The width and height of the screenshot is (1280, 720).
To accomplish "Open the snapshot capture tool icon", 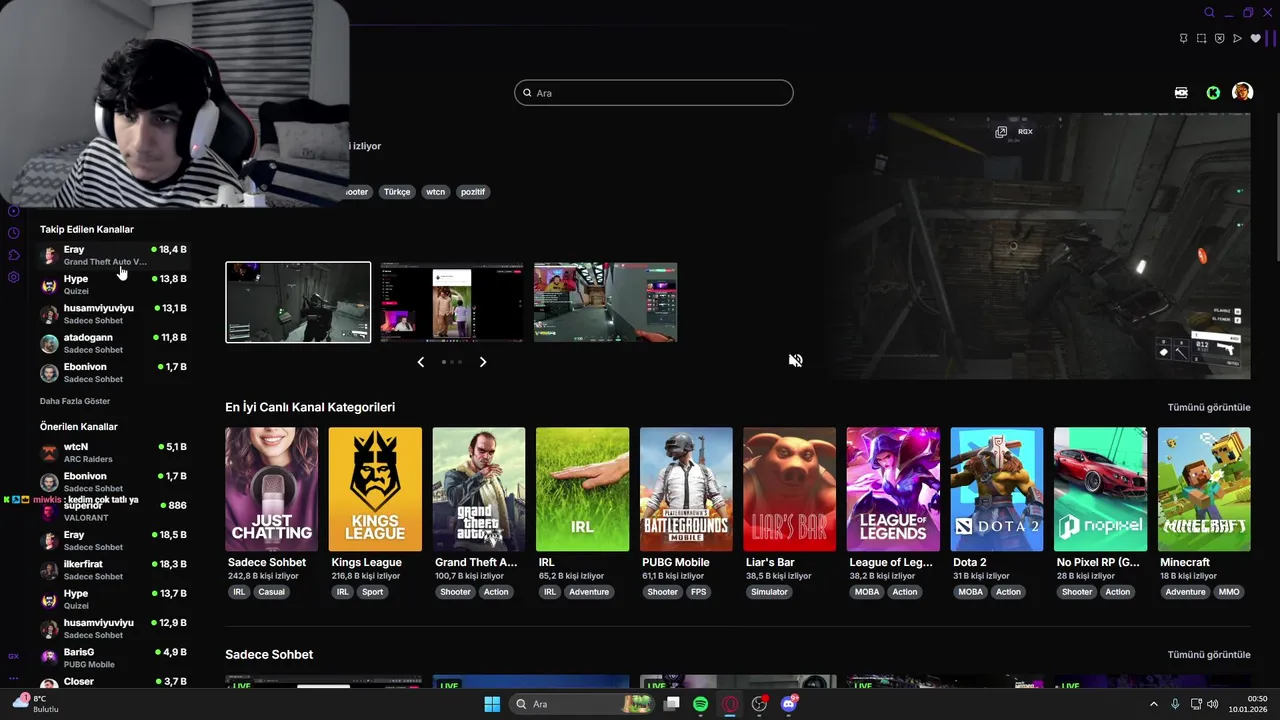I will [1201, 39].
